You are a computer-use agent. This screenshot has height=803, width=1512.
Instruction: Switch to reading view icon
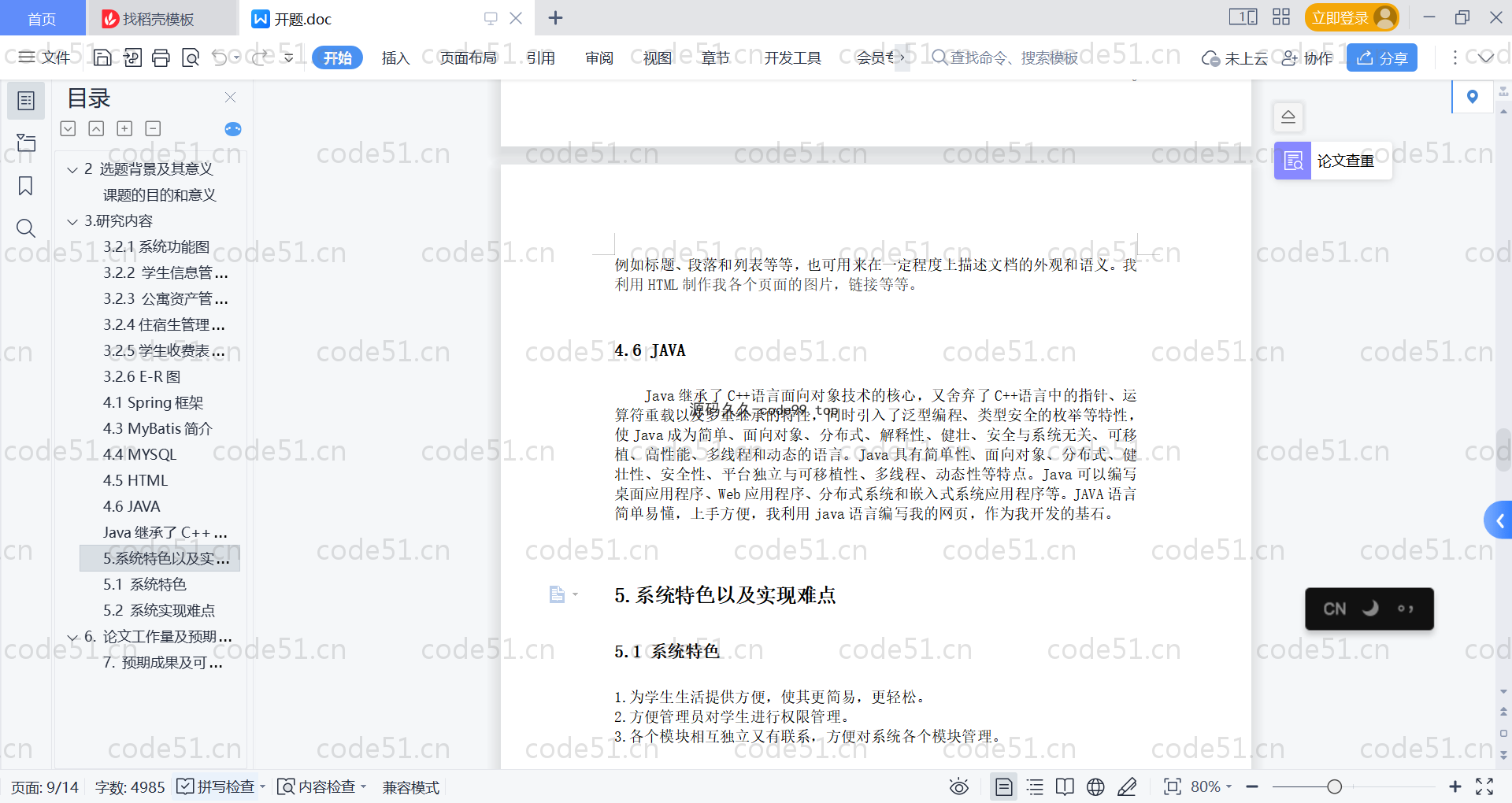1065,786
